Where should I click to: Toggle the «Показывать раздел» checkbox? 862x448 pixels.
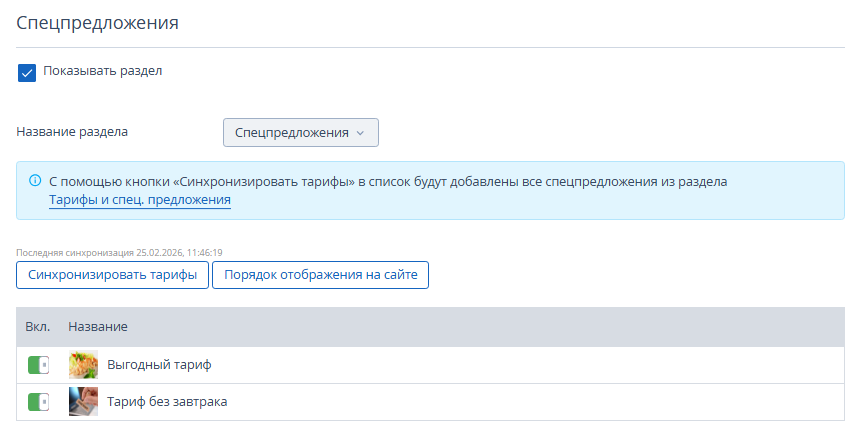click(x=27, y=73)
